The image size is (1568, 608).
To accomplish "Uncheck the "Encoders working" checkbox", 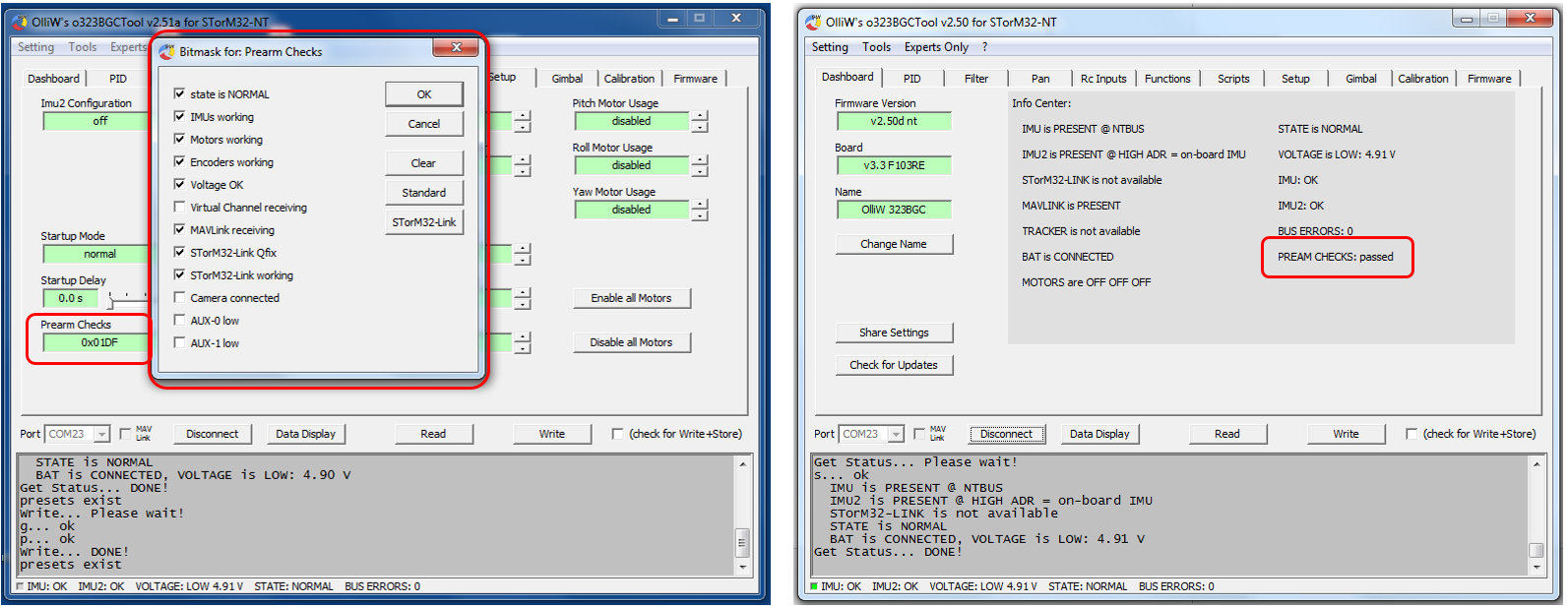I will click(179, 161).
